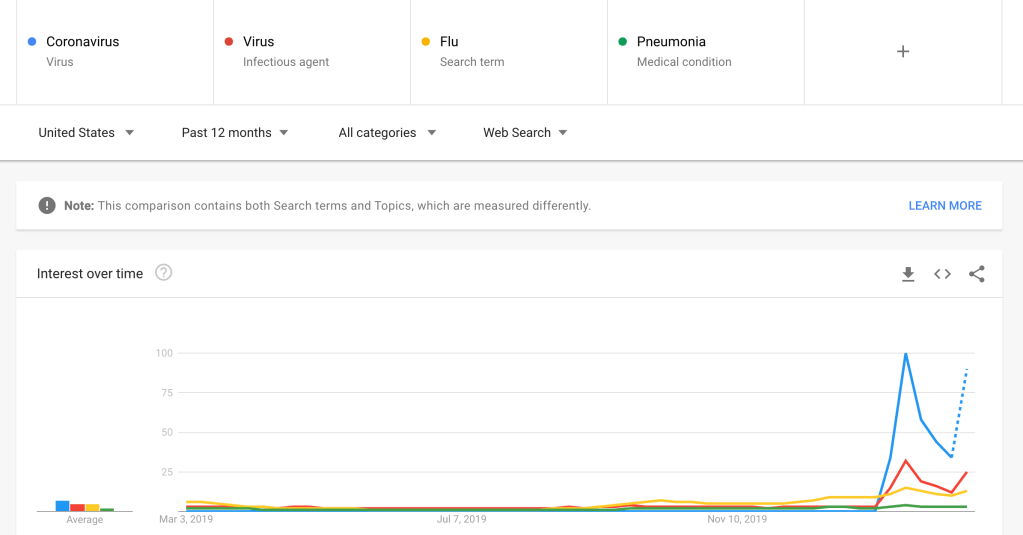Select the Pneumonia medical condition term
The image size is (1023, 535).
pos(671,42)
